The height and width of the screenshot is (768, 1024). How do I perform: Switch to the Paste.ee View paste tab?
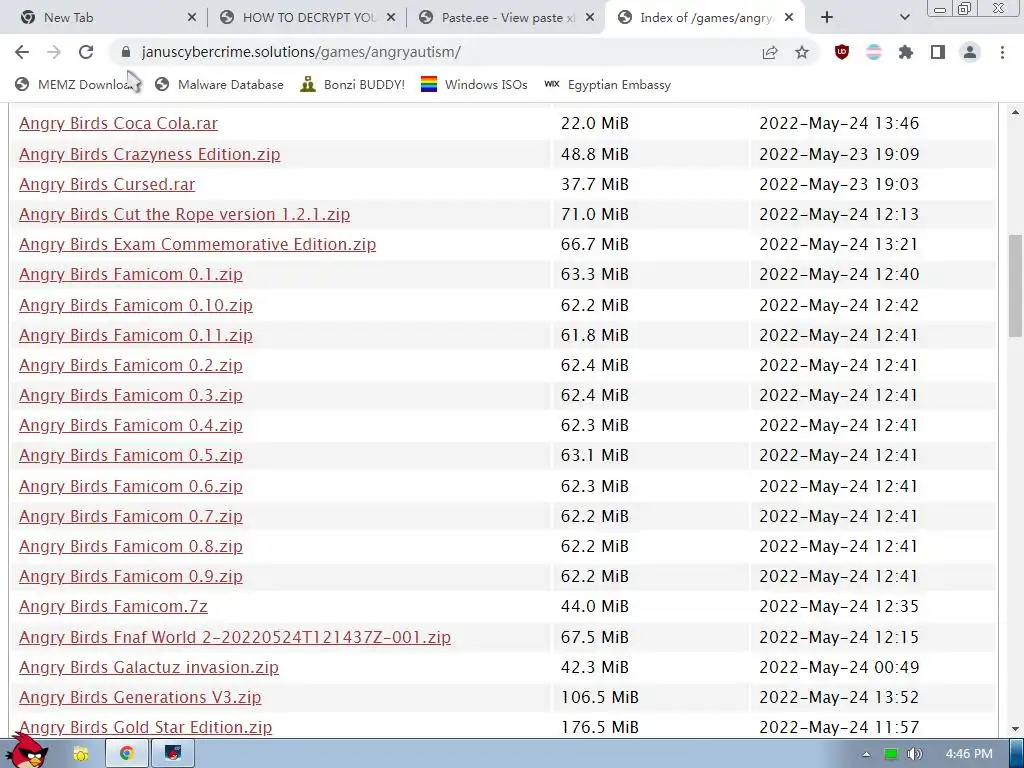506,18
